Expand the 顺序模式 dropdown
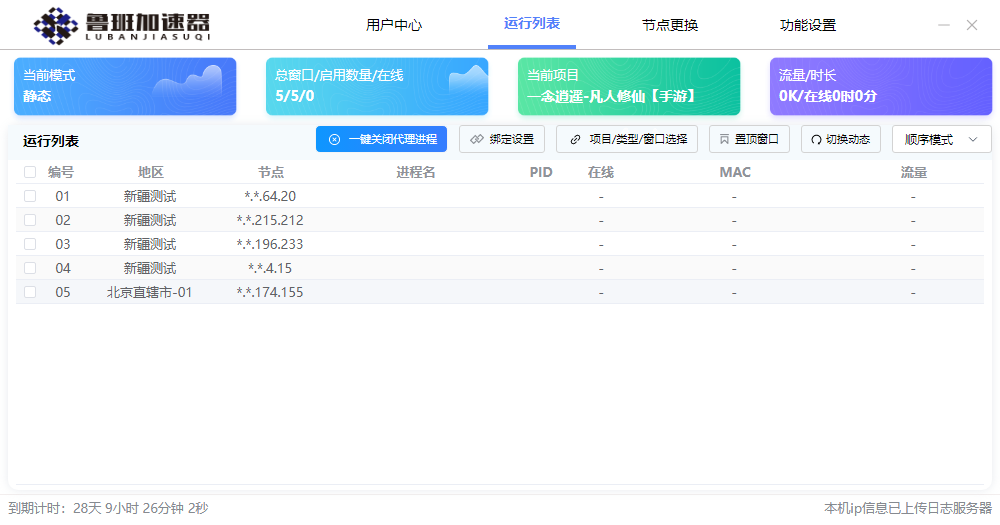This screenshot has height=525, width=1000. pyautogui.click(x=941, y=139)
